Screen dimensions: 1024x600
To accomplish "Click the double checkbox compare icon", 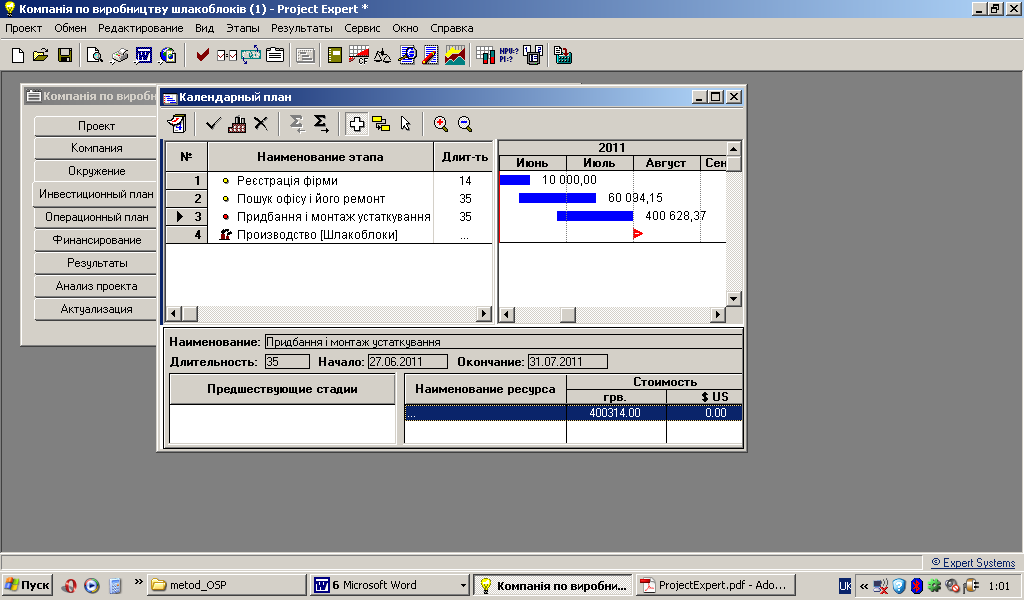I will tap(227, 55).
